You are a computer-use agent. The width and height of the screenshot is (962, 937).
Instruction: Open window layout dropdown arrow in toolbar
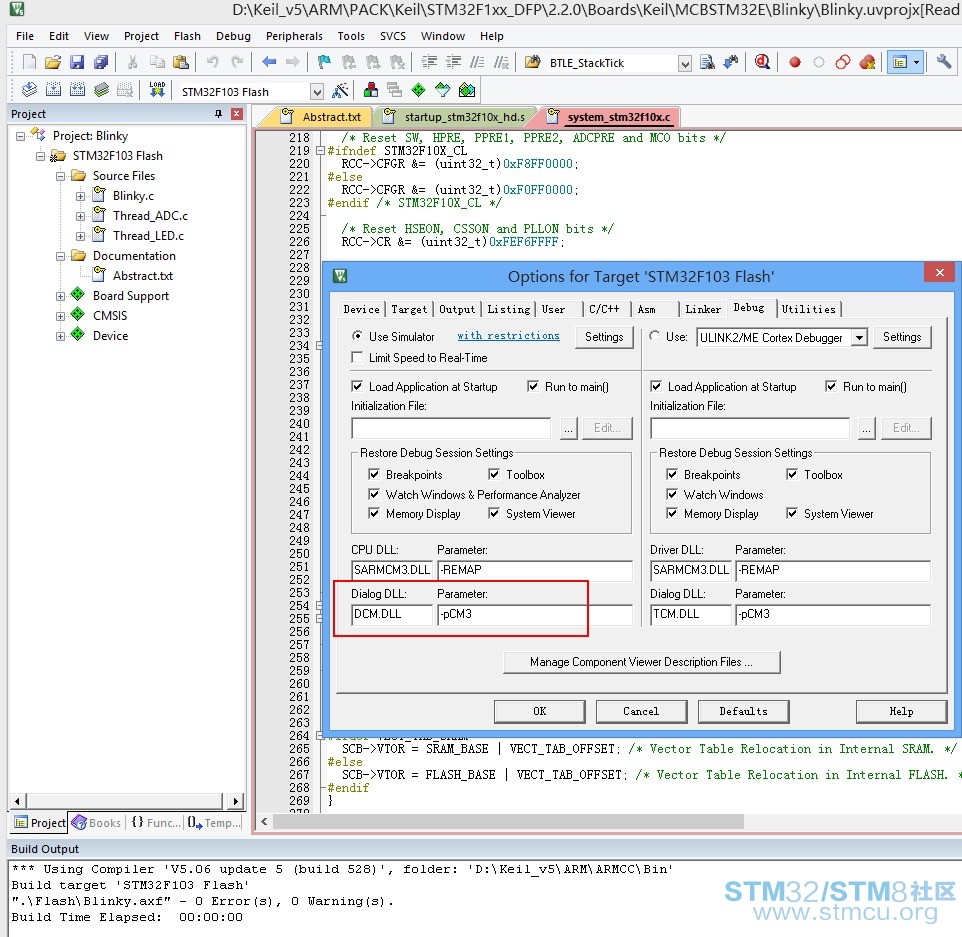pyautogui.click(x=916, y=62)
